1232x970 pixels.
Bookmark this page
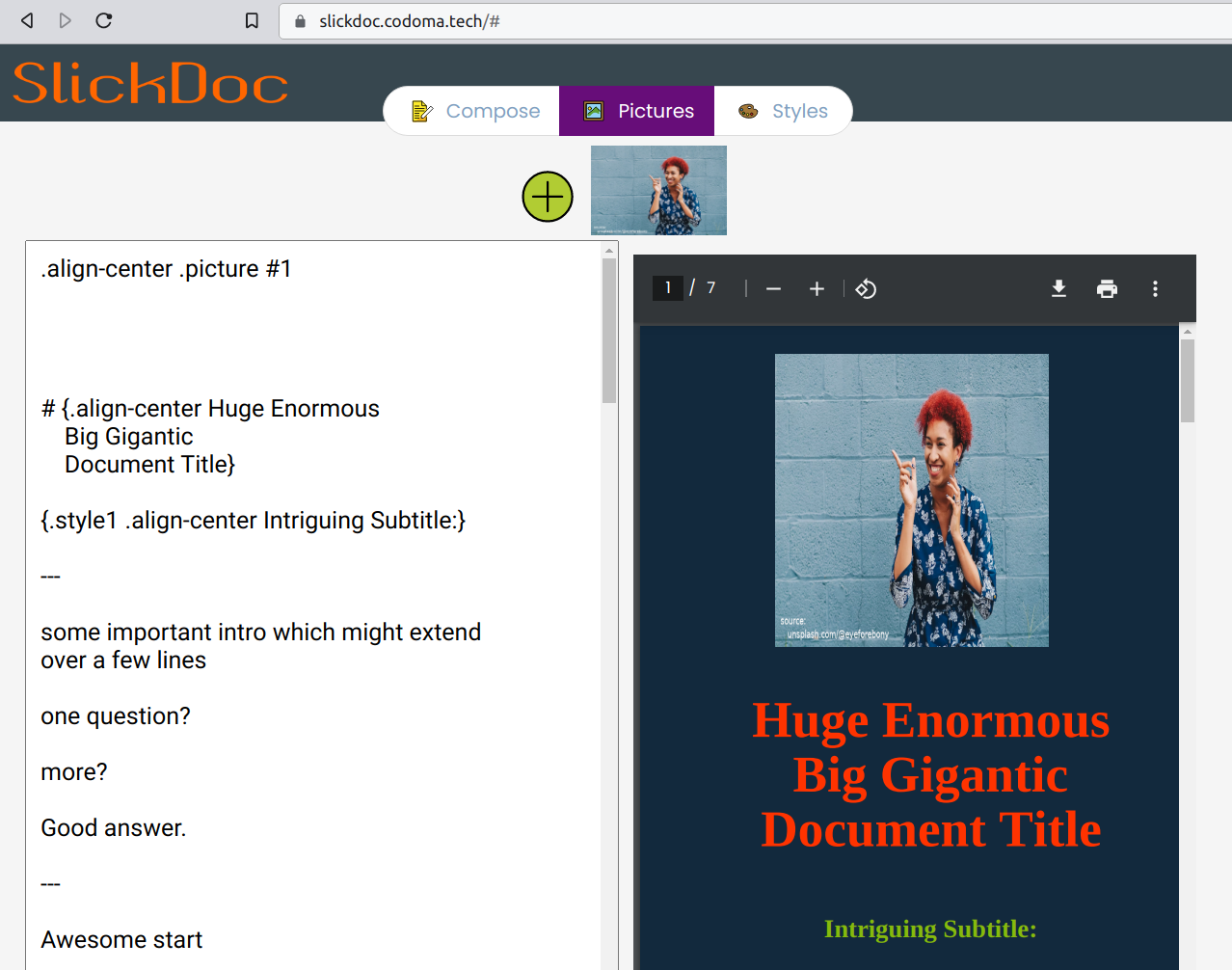click(252, 20)
